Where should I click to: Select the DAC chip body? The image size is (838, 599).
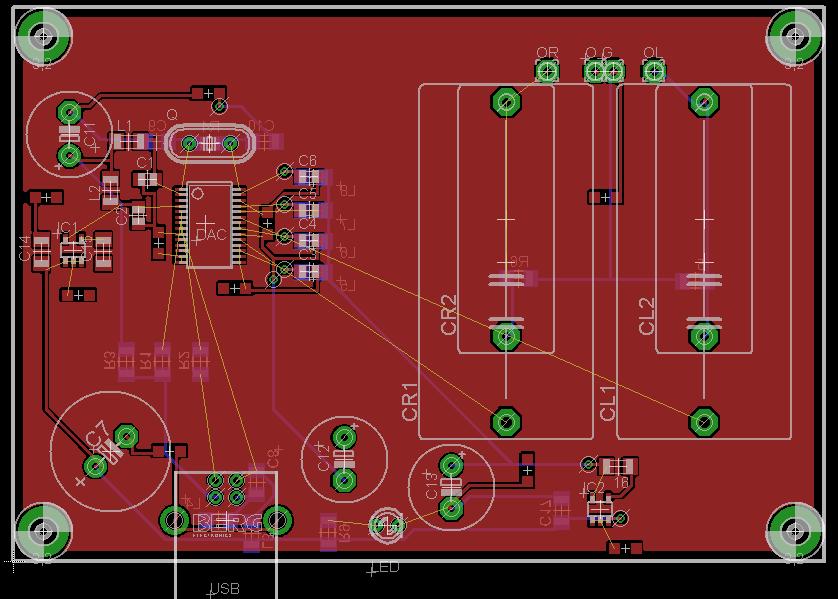point(210,224)
